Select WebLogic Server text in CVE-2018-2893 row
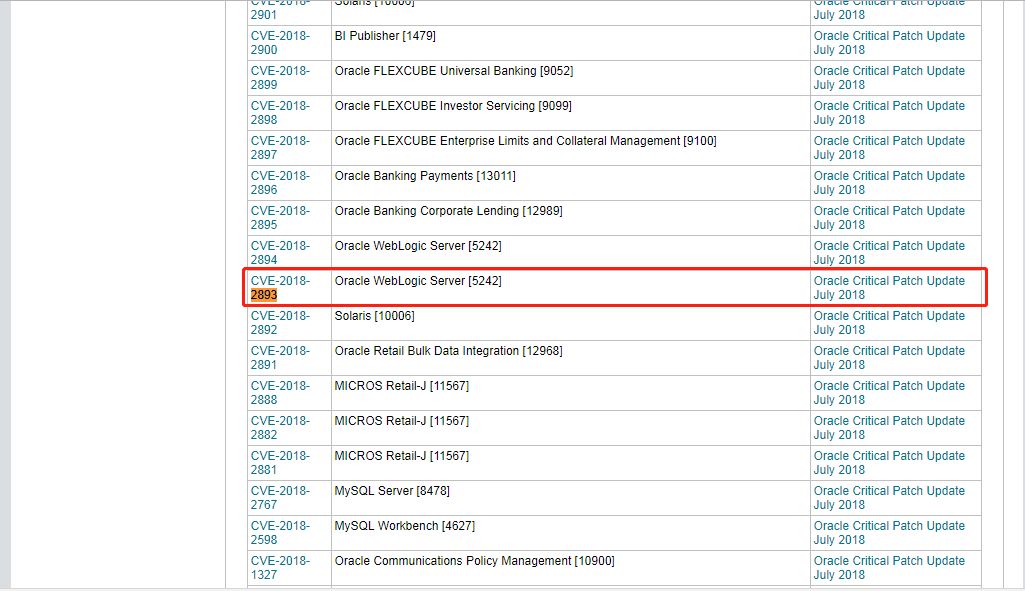This screenshot has height=591, width=1025. tap(418, 281)
